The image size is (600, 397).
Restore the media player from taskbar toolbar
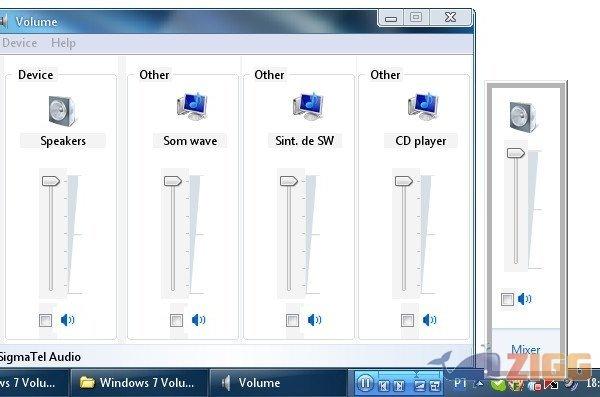[x=435, y=386]
